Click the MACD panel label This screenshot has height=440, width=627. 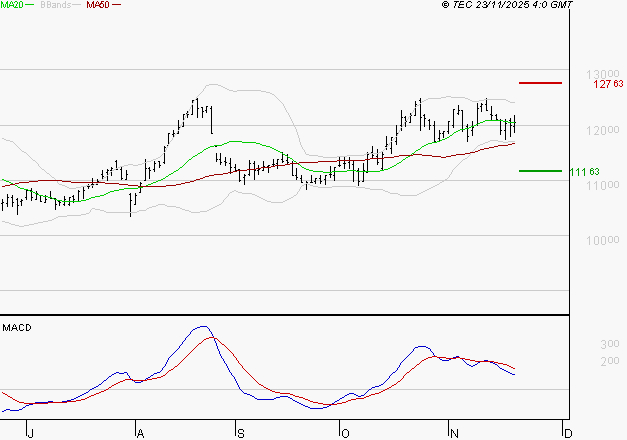click(17, 328)
